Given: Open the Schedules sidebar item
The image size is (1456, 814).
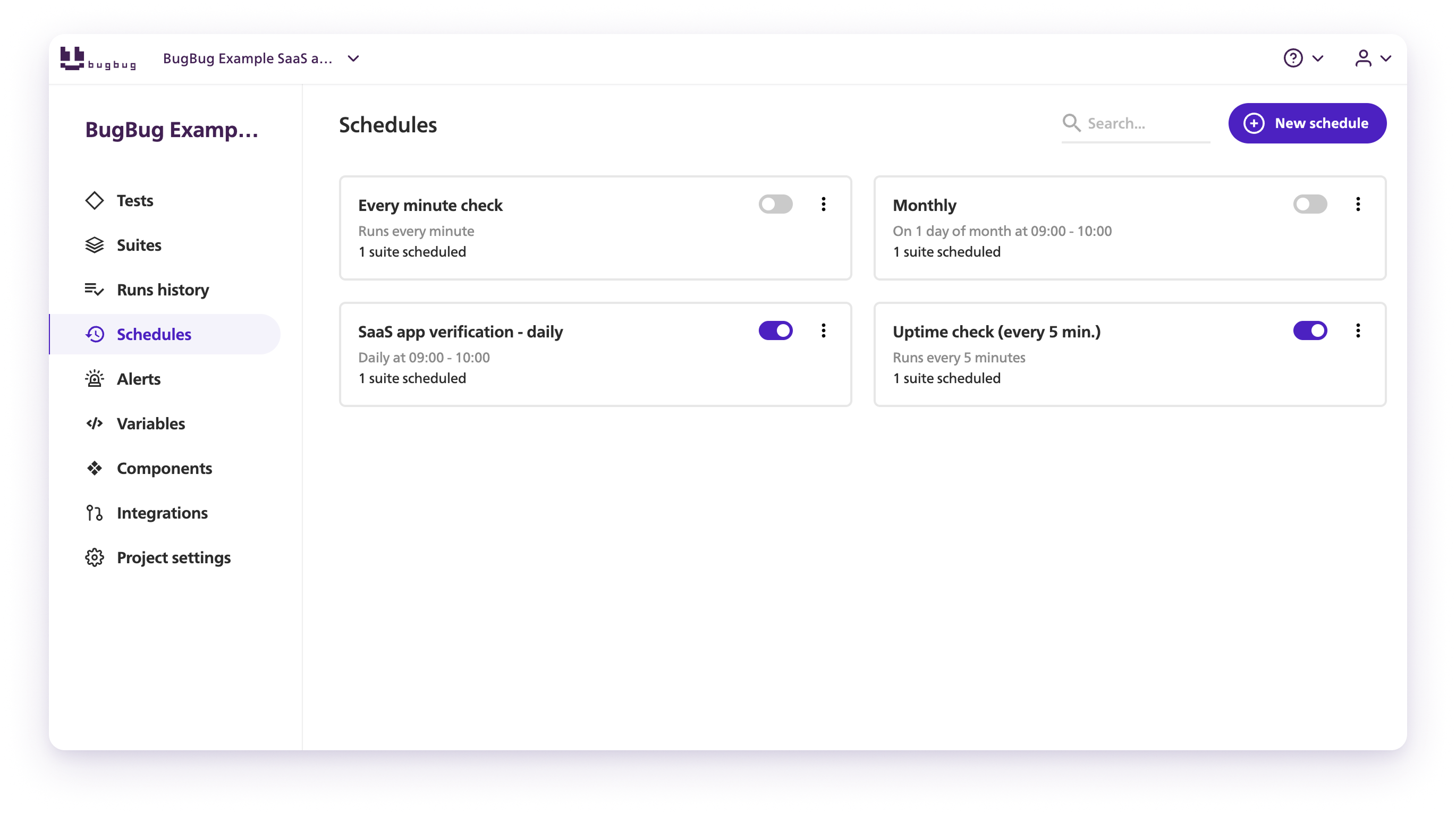Looking at the screenshot, I should 154,335.
